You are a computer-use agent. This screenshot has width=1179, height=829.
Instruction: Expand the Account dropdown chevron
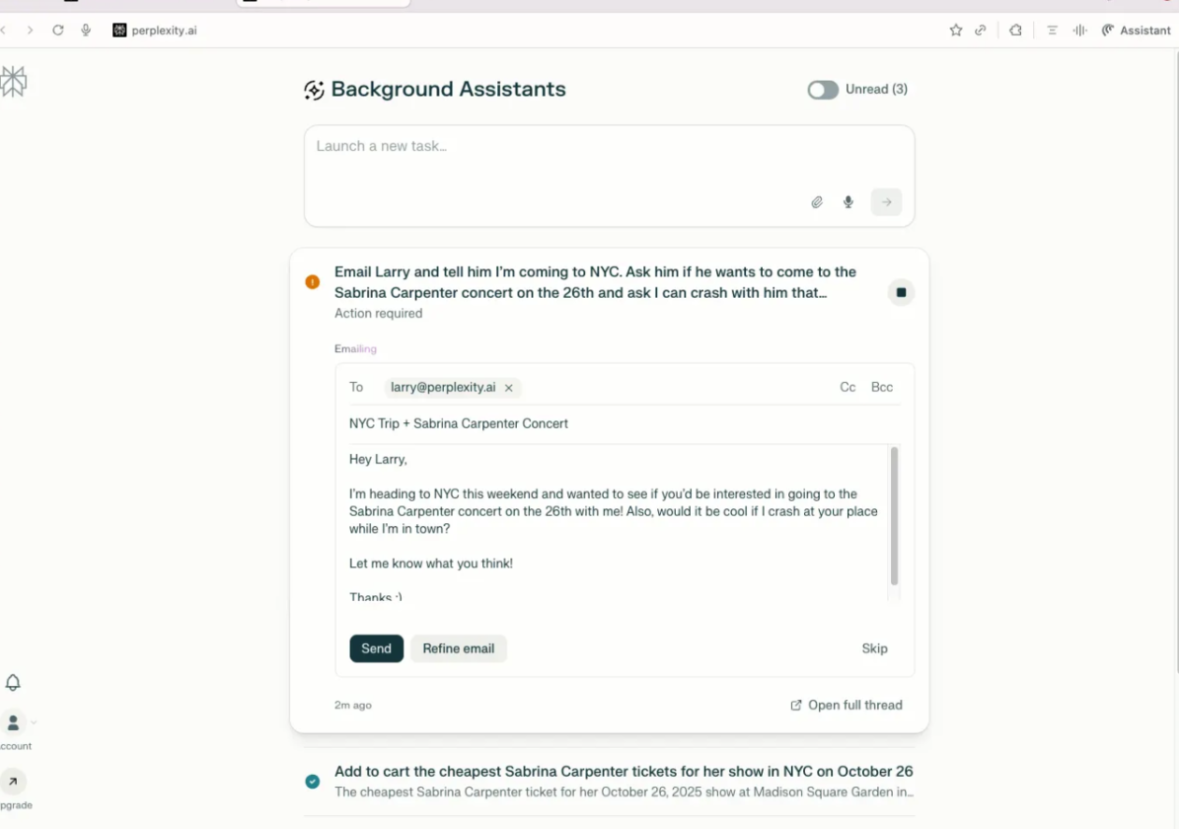coord(34,722)
